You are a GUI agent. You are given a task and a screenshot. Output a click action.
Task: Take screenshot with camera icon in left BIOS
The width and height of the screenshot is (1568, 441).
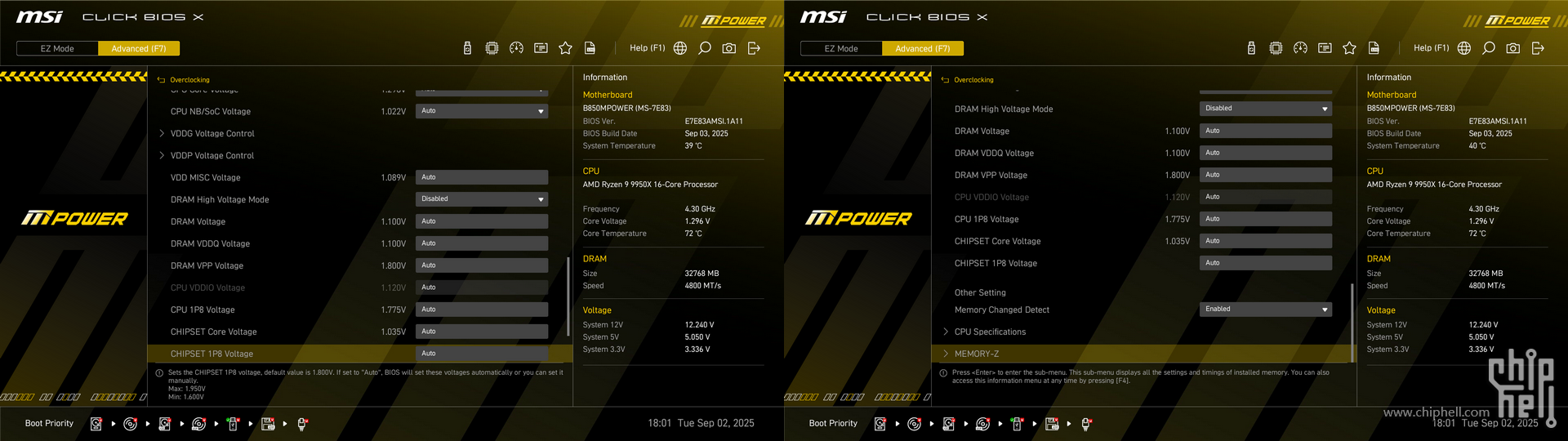[x=729, y=48]
